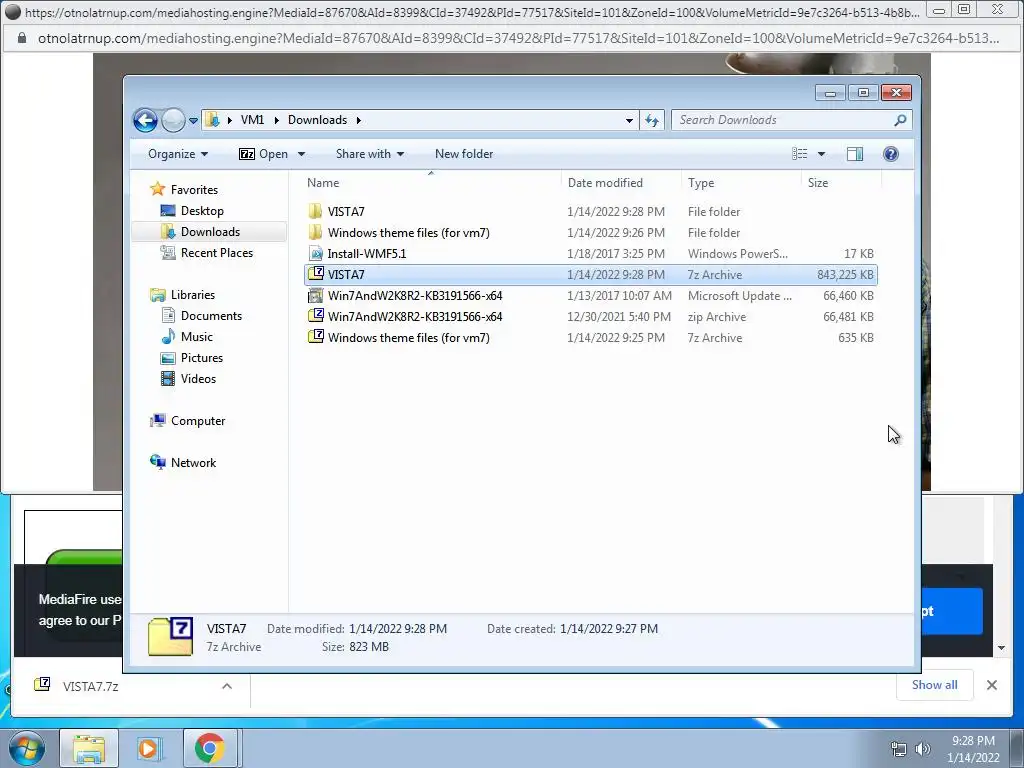Select Windows theme files 7z archive

pyautogui.click(x=590, y=338)
